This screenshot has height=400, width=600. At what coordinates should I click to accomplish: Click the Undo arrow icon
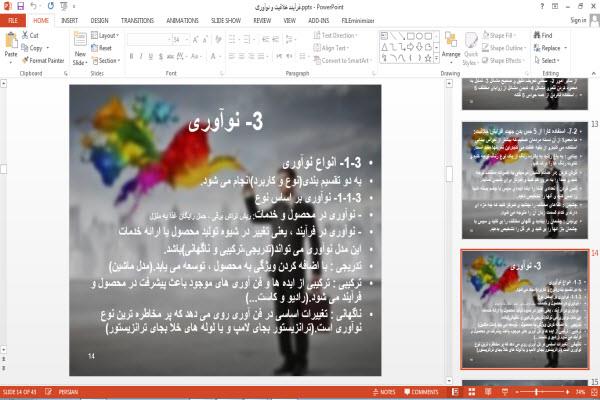pos(34,7)
